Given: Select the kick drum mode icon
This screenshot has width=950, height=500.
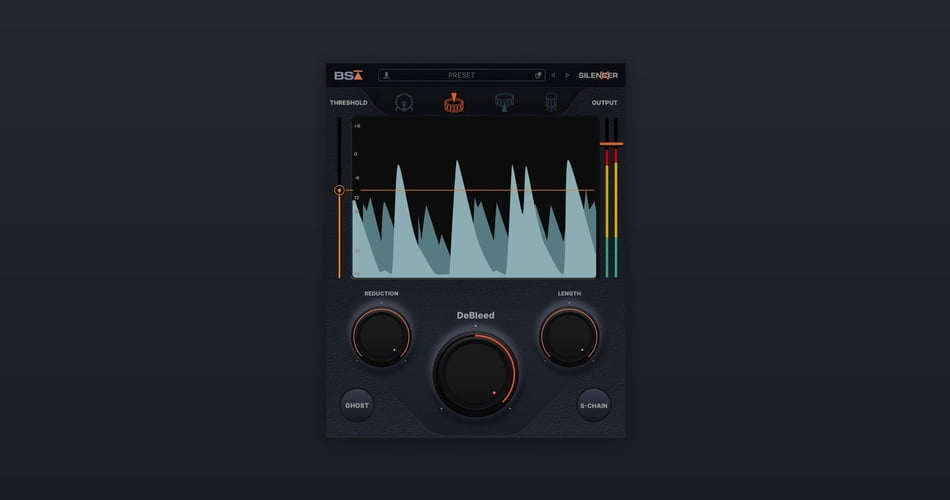Looking at the screenshot, I should point(404,102).
